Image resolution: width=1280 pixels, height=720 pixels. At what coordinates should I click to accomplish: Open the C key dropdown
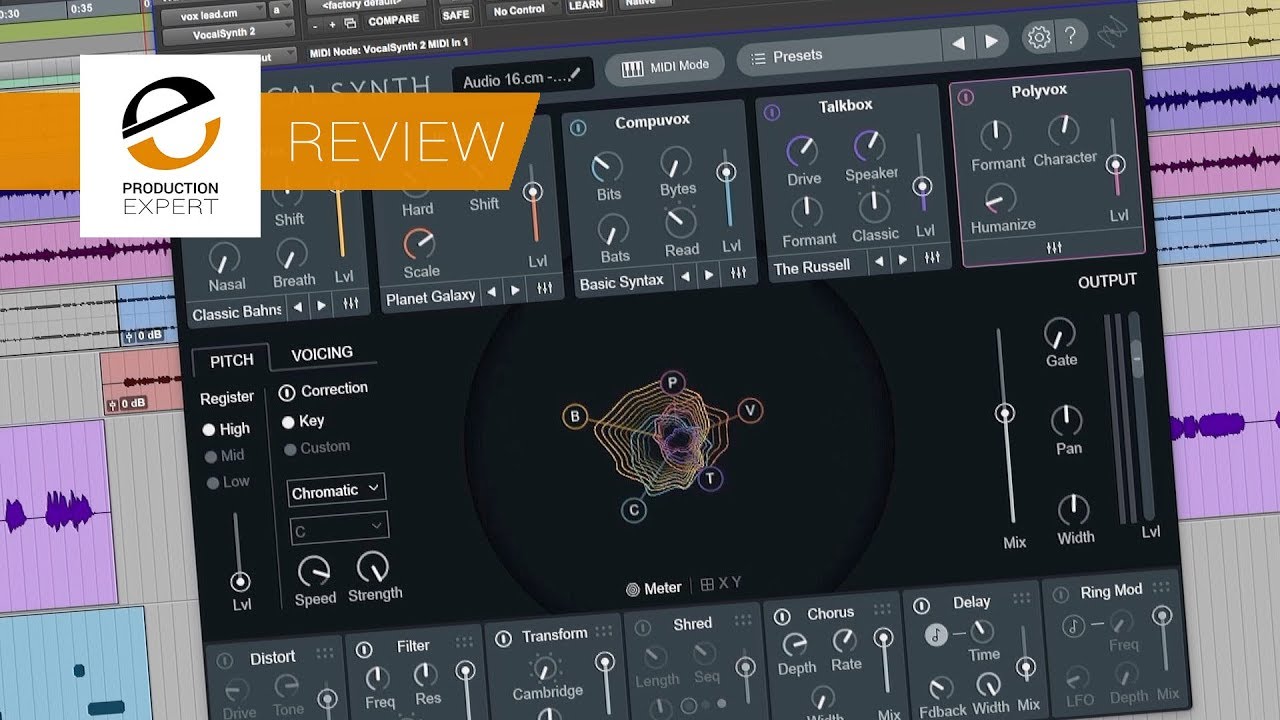[339, 529]
